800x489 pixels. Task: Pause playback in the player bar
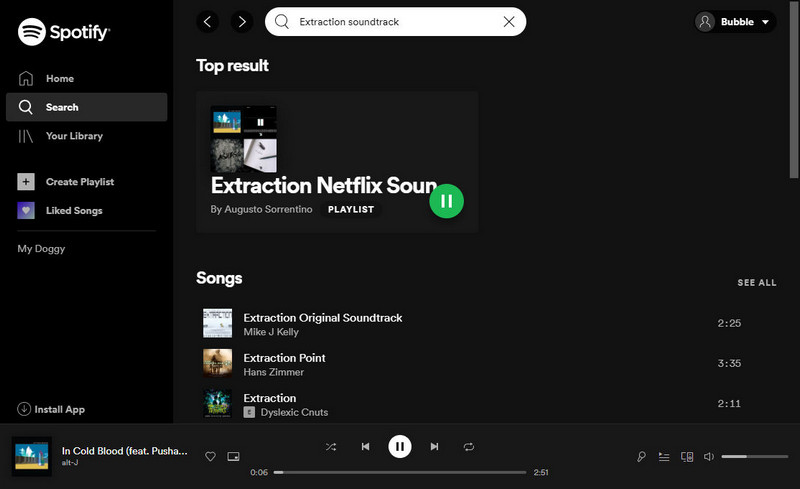click(x=399, y=447)
